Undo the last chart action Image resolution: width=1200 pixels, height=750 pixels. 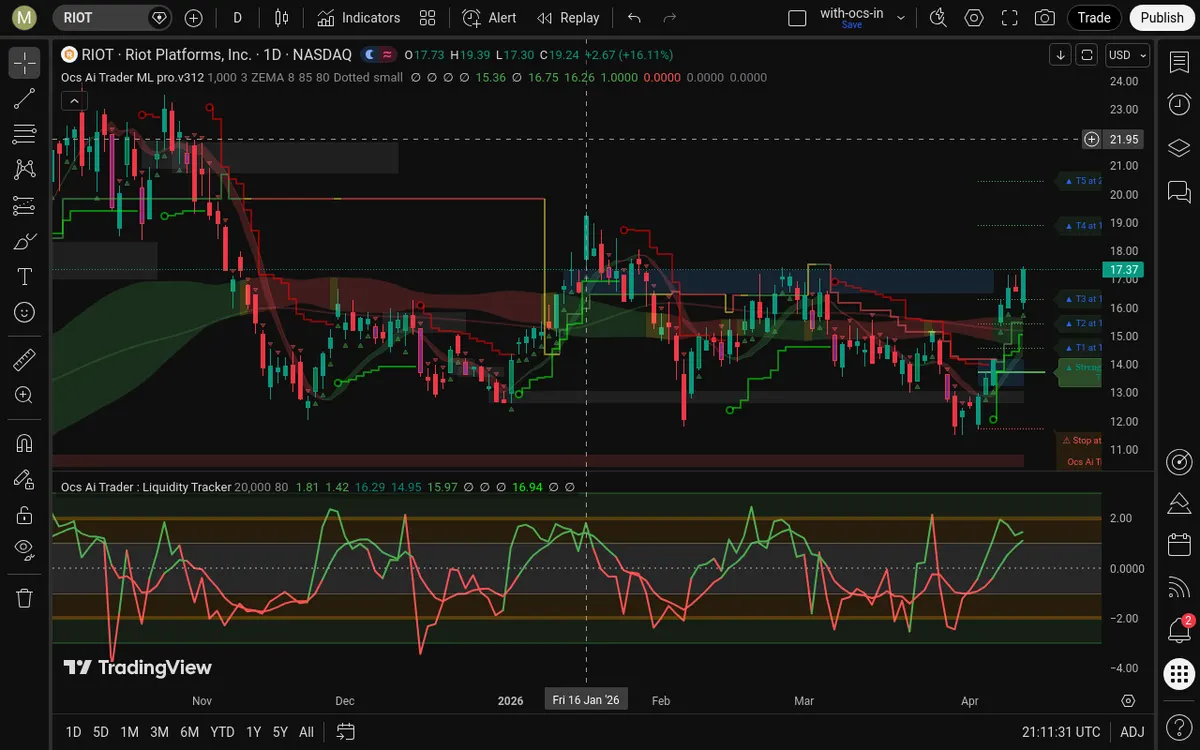click(634, 17)
